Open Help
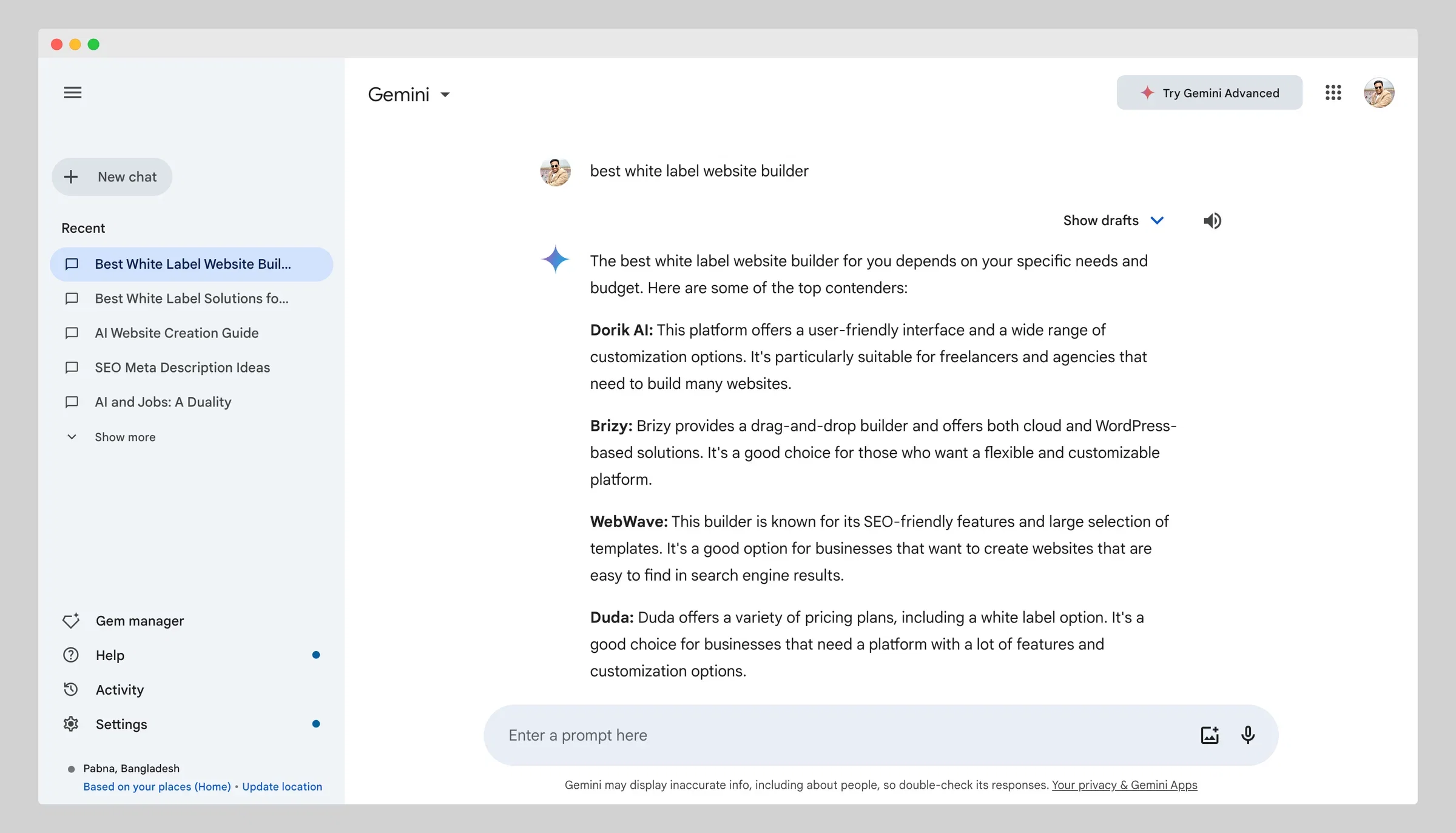This screenshot has height=833, width=1456. click(x=192, y=655)
